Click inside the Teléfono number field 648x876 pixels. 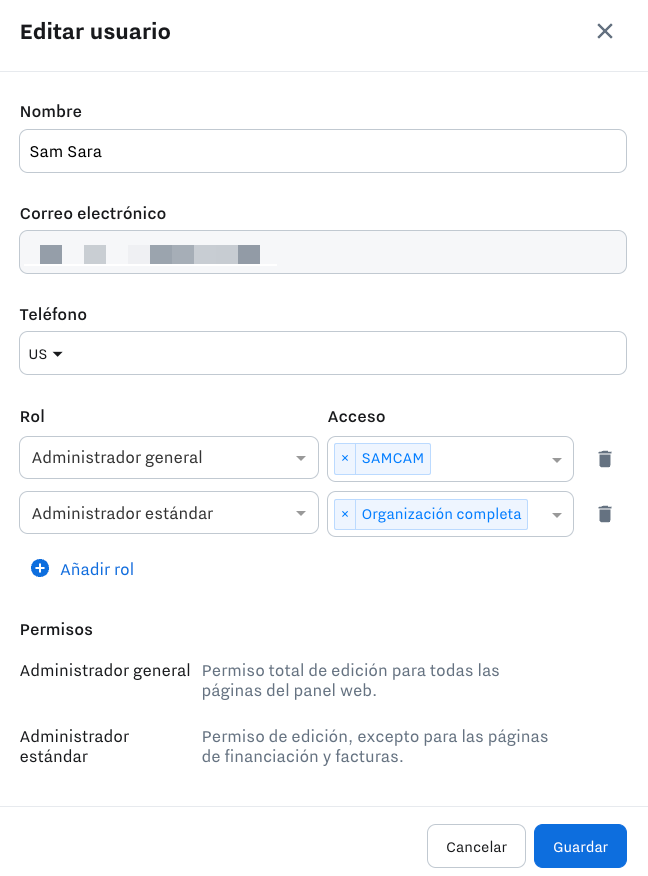pos(346,353)
